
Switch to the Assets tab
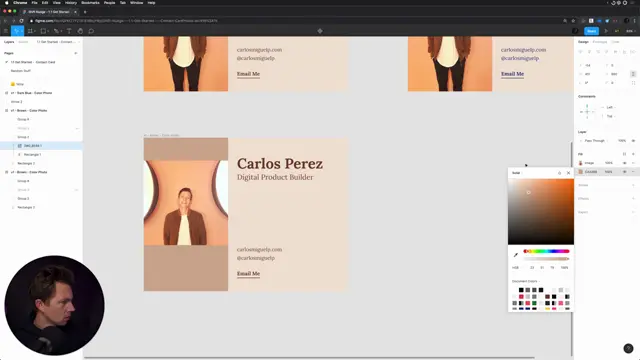23,42
